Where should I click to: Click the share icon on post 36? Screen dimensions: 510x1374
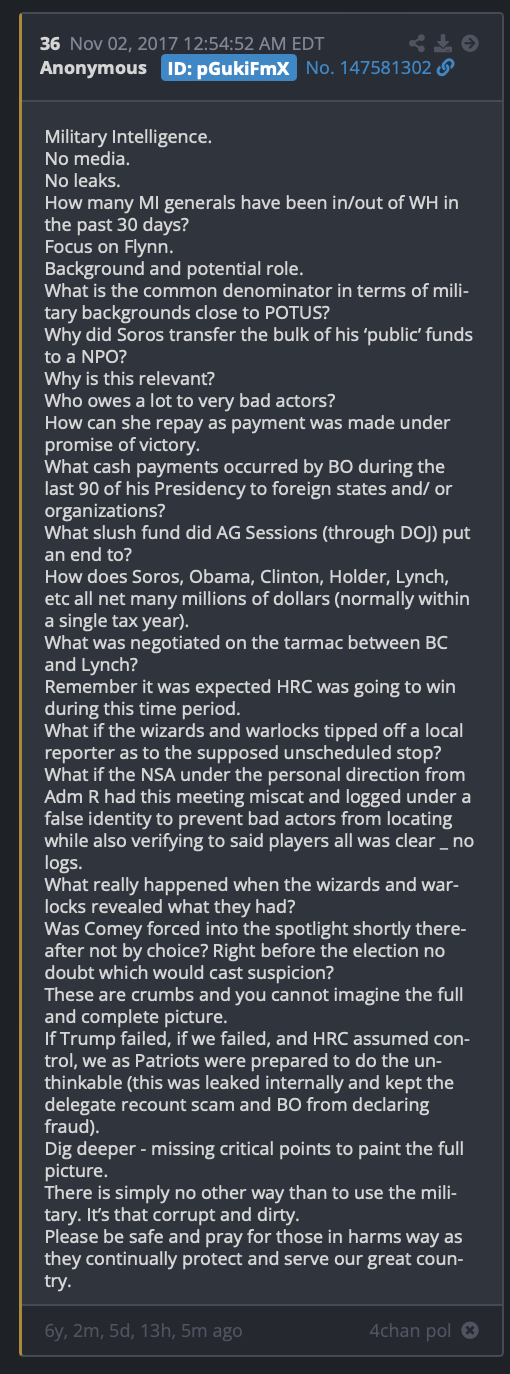418,43
